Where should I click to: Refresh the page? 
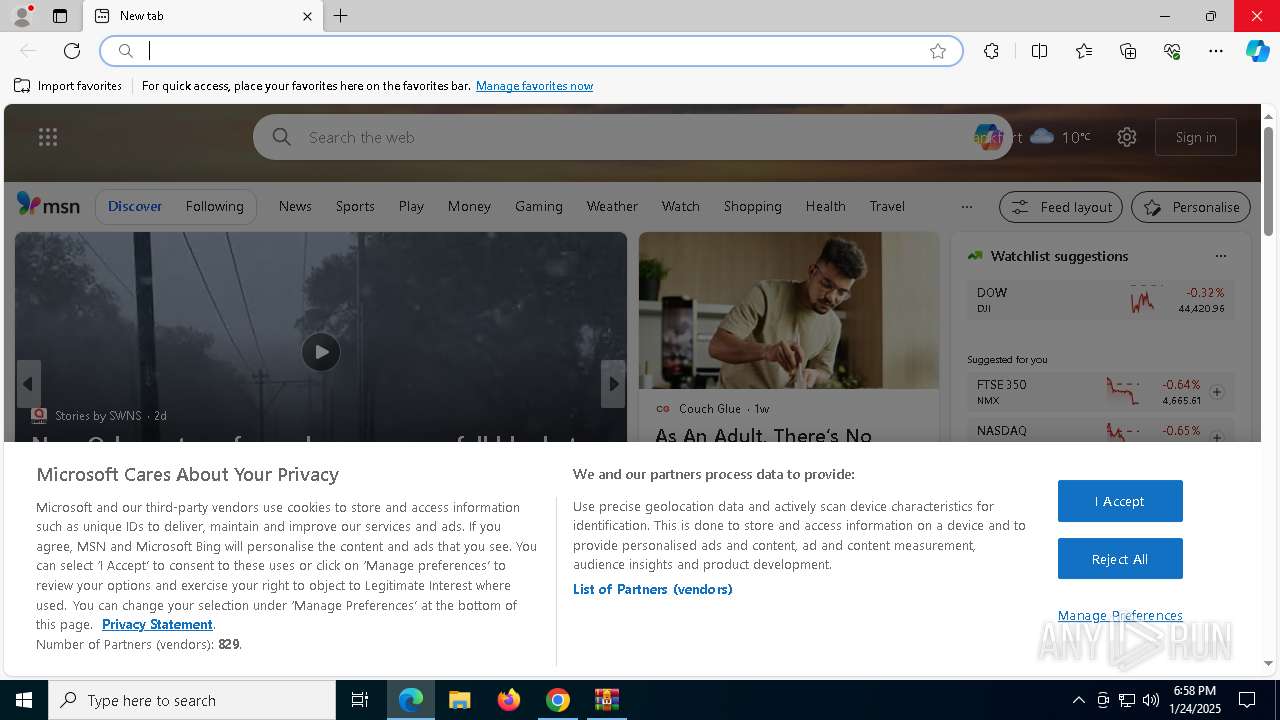click(x=72, y=51)
